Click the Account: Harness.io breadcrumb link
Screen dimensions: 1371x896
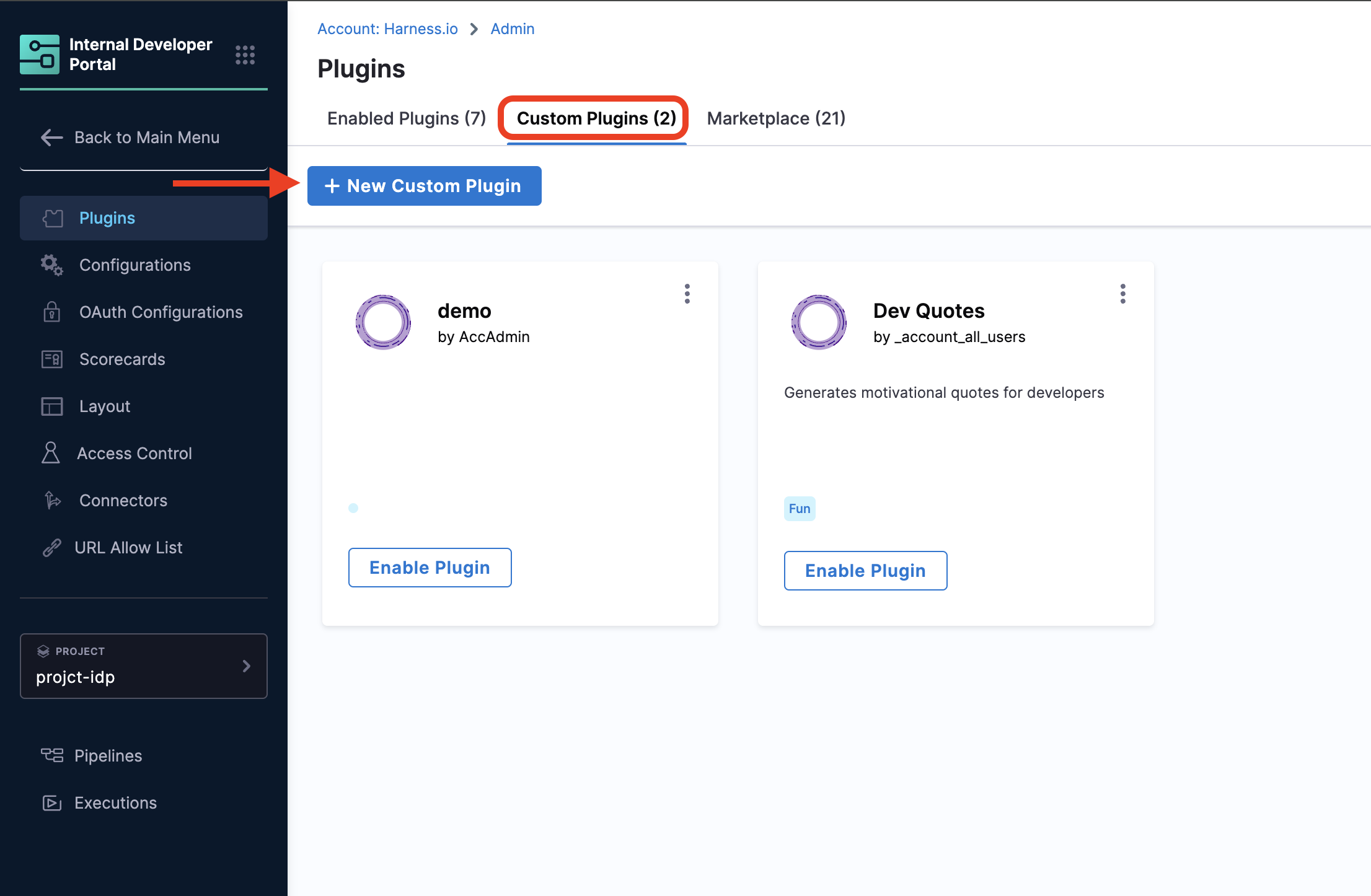(387, 29)
